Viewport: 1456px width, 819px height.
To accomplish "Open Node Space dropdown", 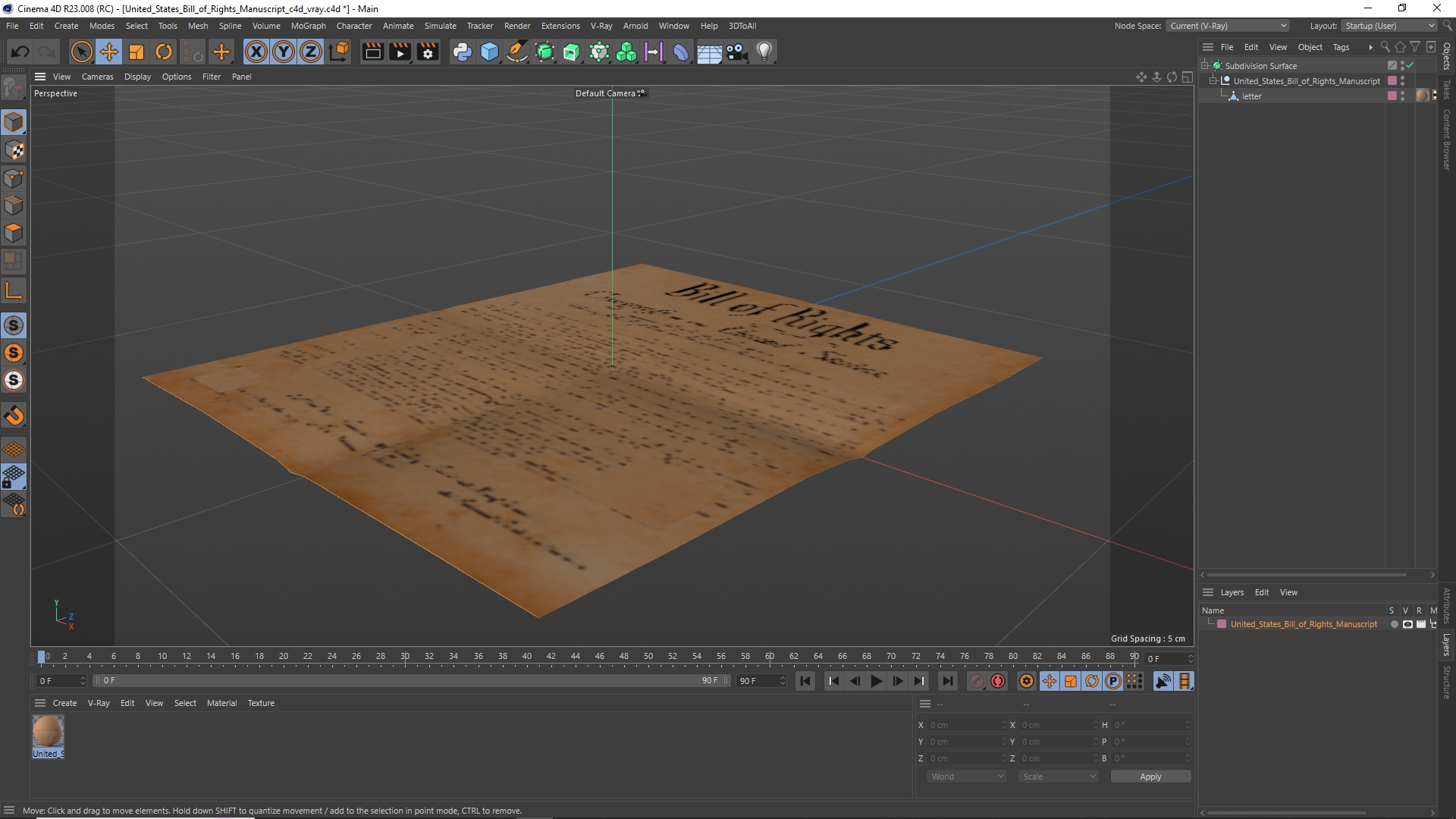I will pos(1228,26).
